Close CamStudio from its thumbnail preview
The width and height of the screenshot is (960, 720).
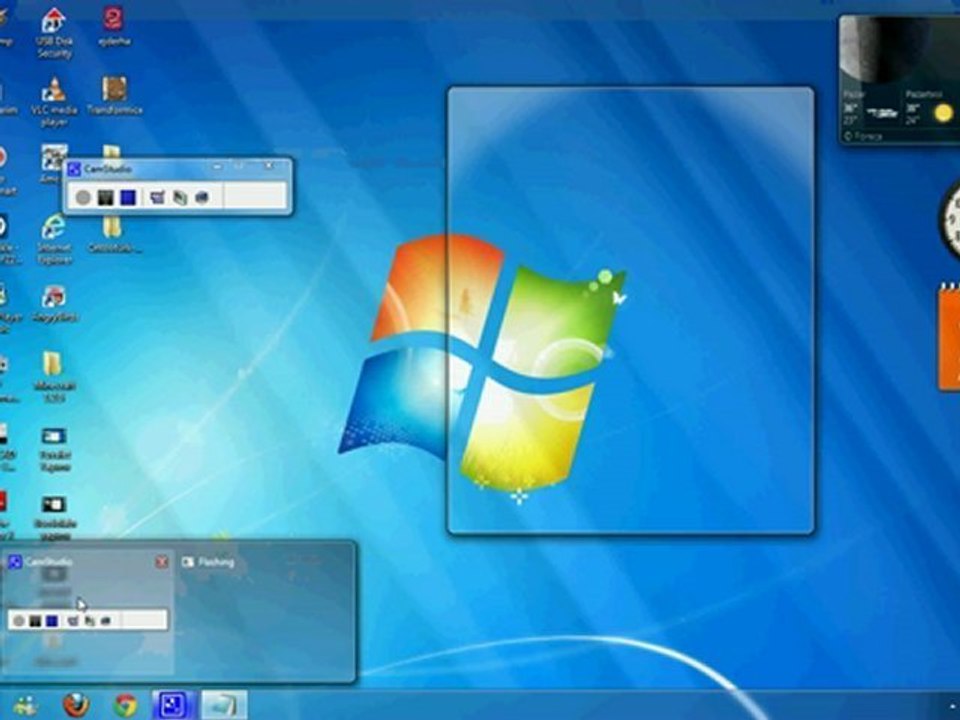162,561
